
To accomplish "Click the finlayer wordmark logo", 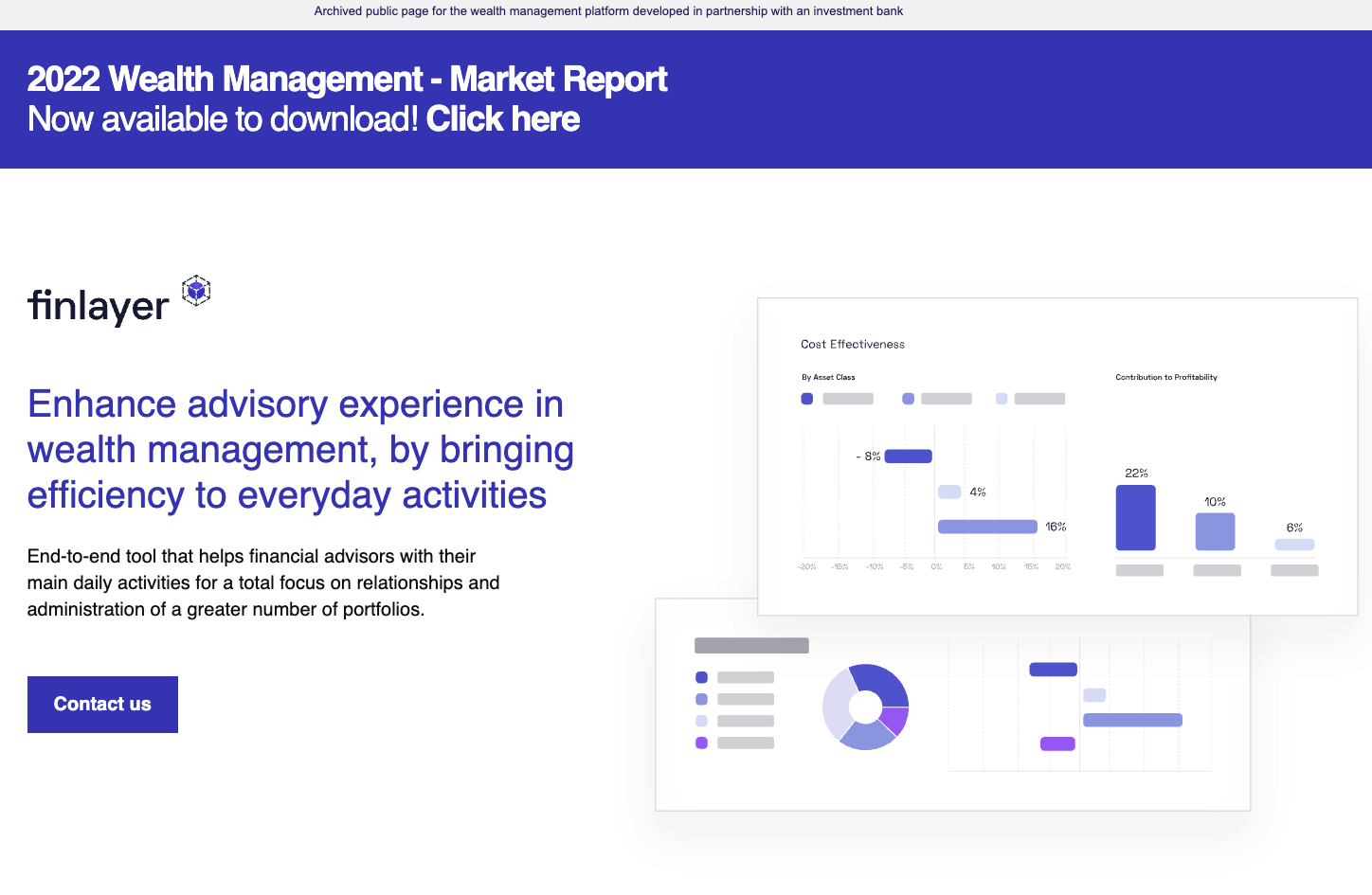I will (99, 307).
